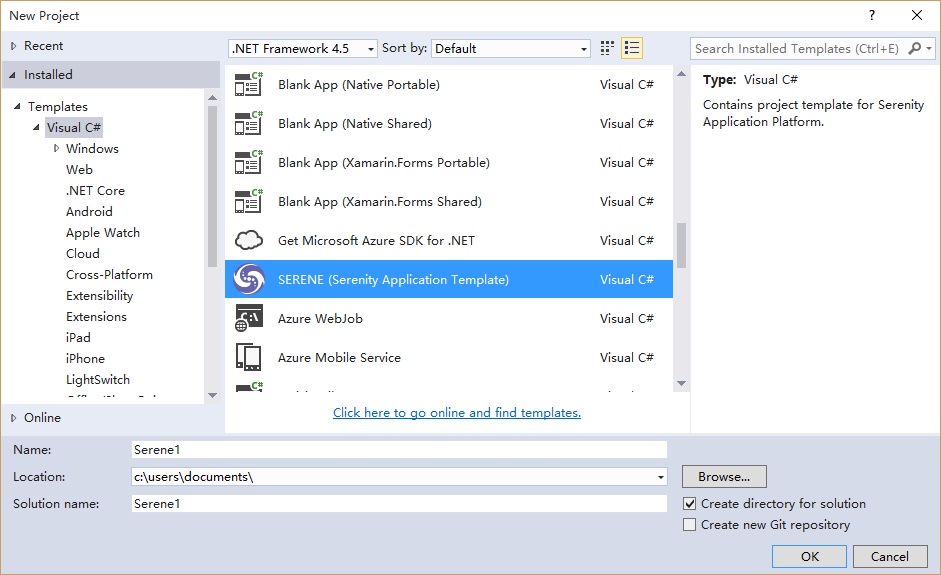Screen dimensions: 941x575
Task: Click the Browse... button
Action: point(724,477)
